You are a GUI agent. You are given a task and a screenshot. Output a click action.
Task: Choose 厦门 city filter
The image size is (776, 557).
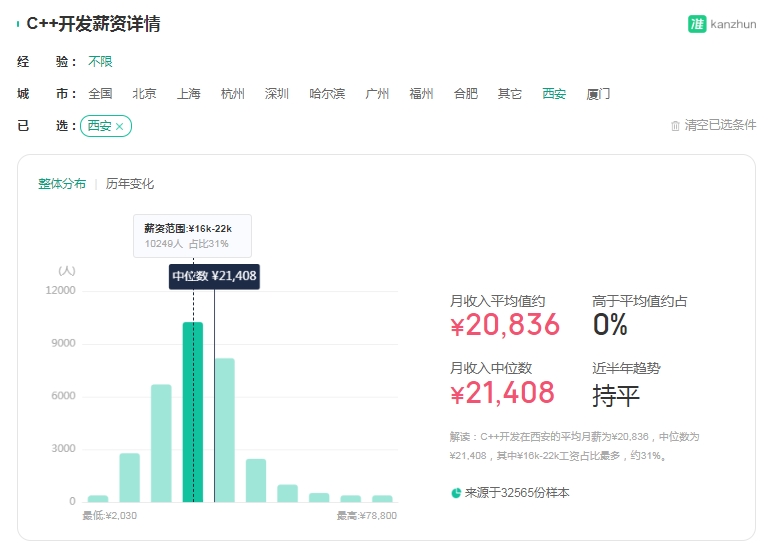pos(598,94)
